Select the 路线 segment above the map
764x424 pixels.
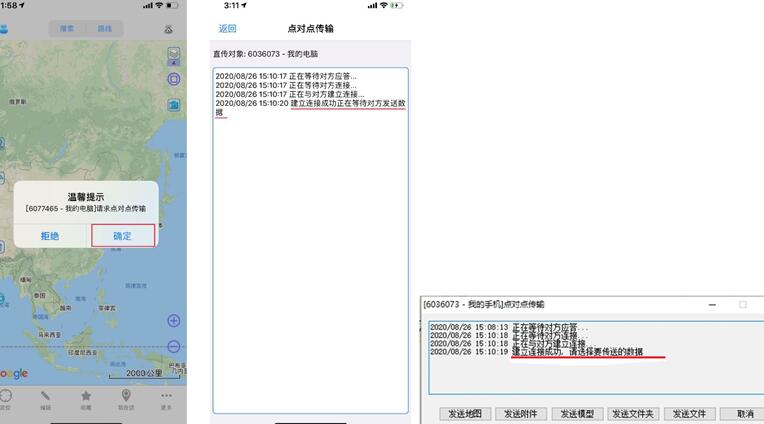coord(104,29)
